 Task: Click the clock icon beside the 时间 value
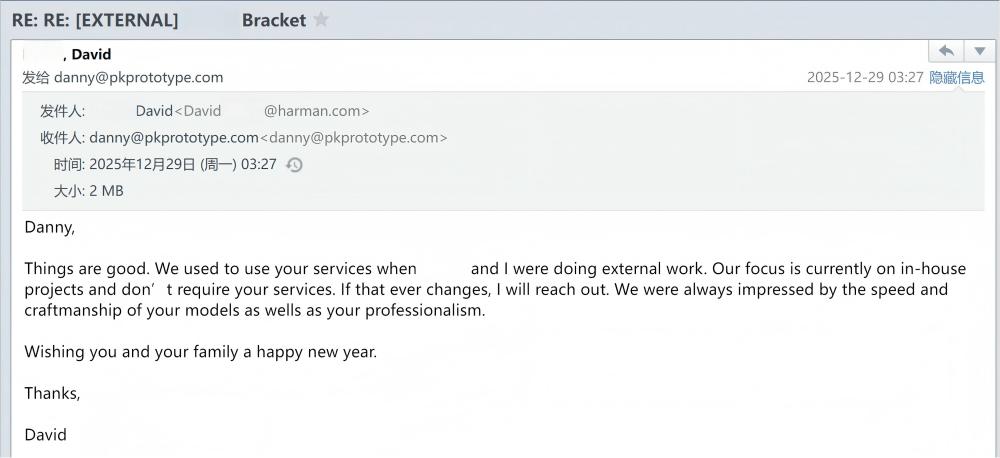294,165
